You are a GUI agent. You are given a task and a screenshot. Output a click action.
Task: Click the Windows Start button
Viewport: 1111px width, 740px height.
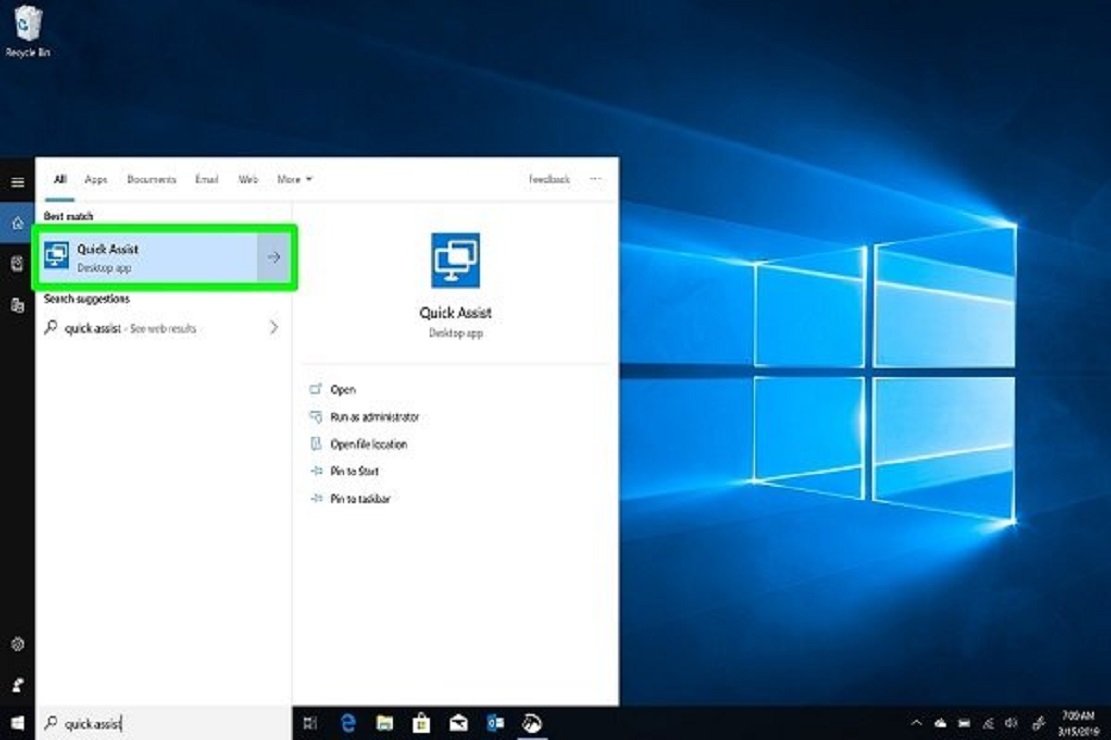click(x=18, y=723)
